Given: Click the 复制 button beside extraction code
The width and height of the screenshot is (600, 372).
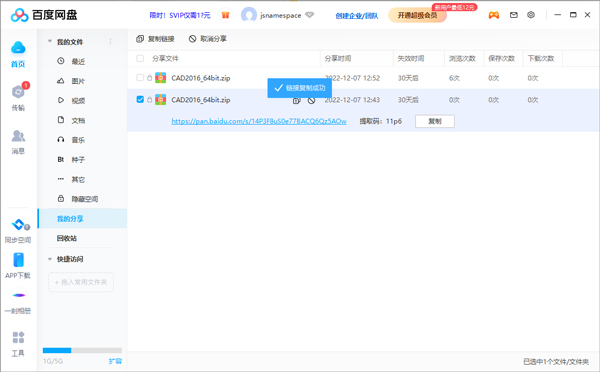Looking at the screenshot, I should 435,121.
